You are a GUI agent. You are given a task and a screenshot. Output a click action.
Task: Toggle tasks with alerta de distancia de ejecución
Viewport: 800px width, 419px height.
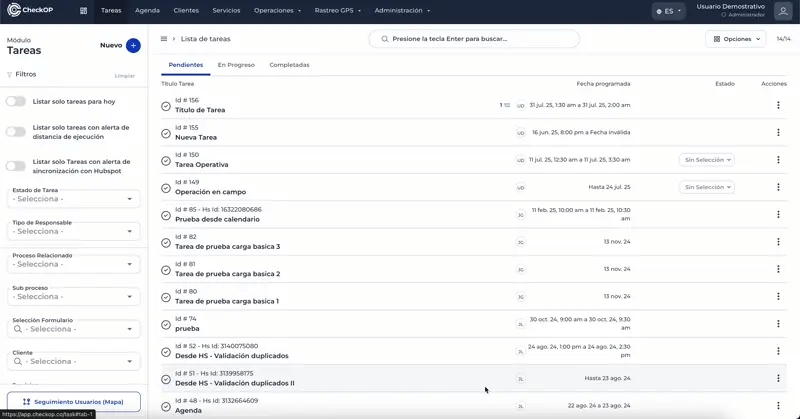(x=16, y=132)
